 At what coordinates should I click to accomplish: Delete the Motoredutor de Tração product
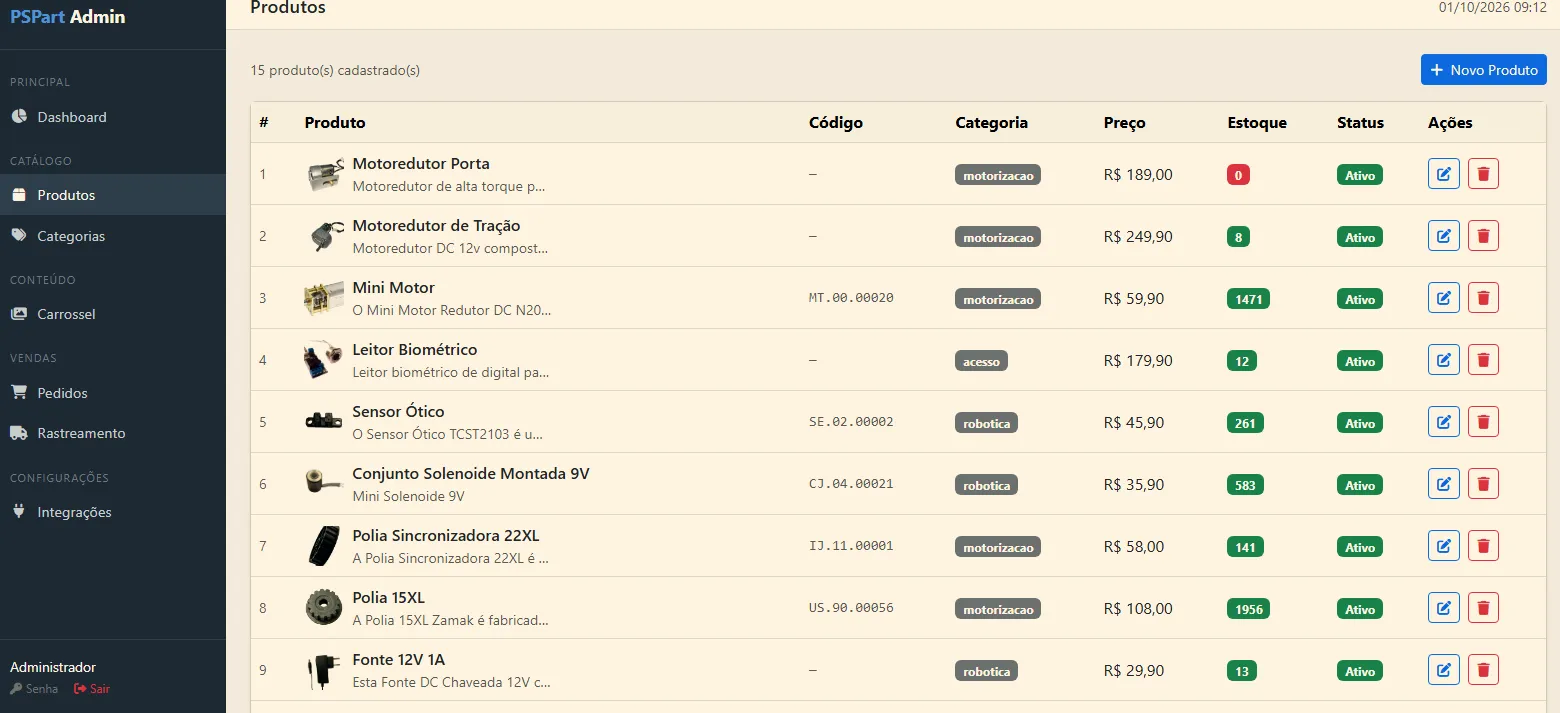(x=1483, y=236)
